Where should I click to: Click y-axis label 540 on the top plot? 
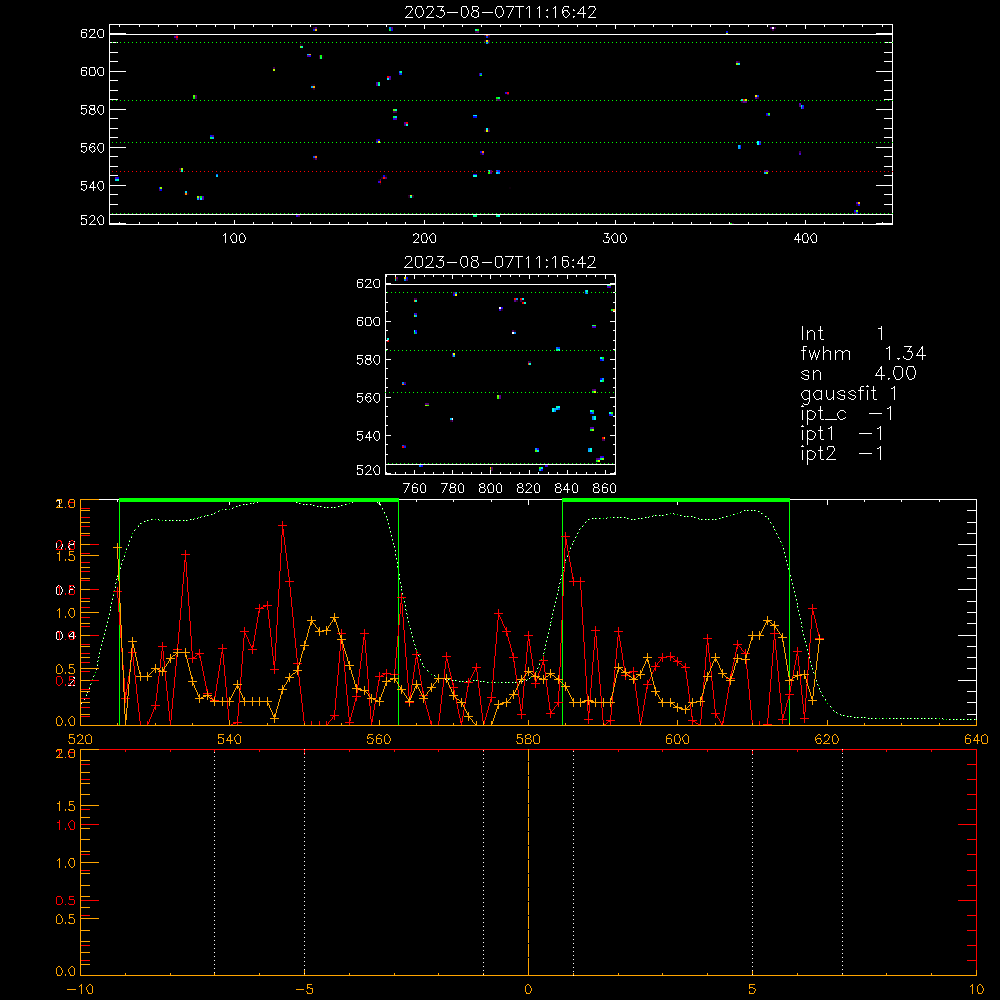92,186
